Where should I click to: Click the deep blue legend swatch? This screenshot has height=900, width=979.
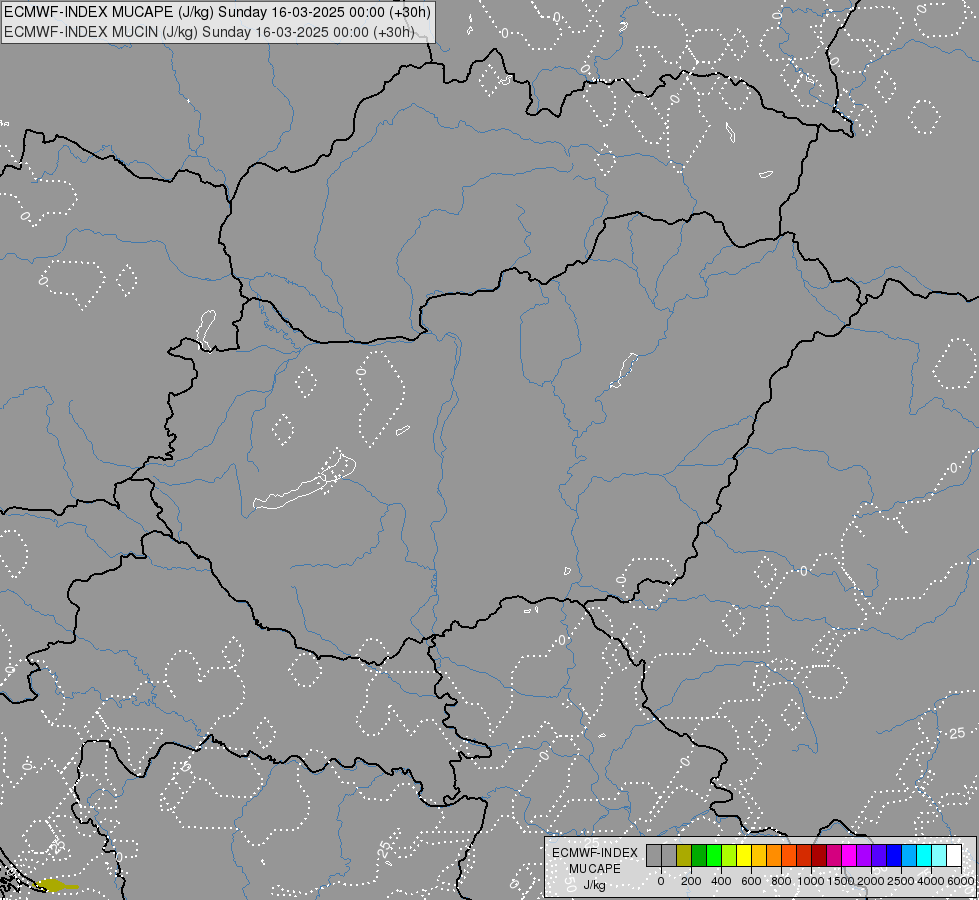(x=895, y=855)
